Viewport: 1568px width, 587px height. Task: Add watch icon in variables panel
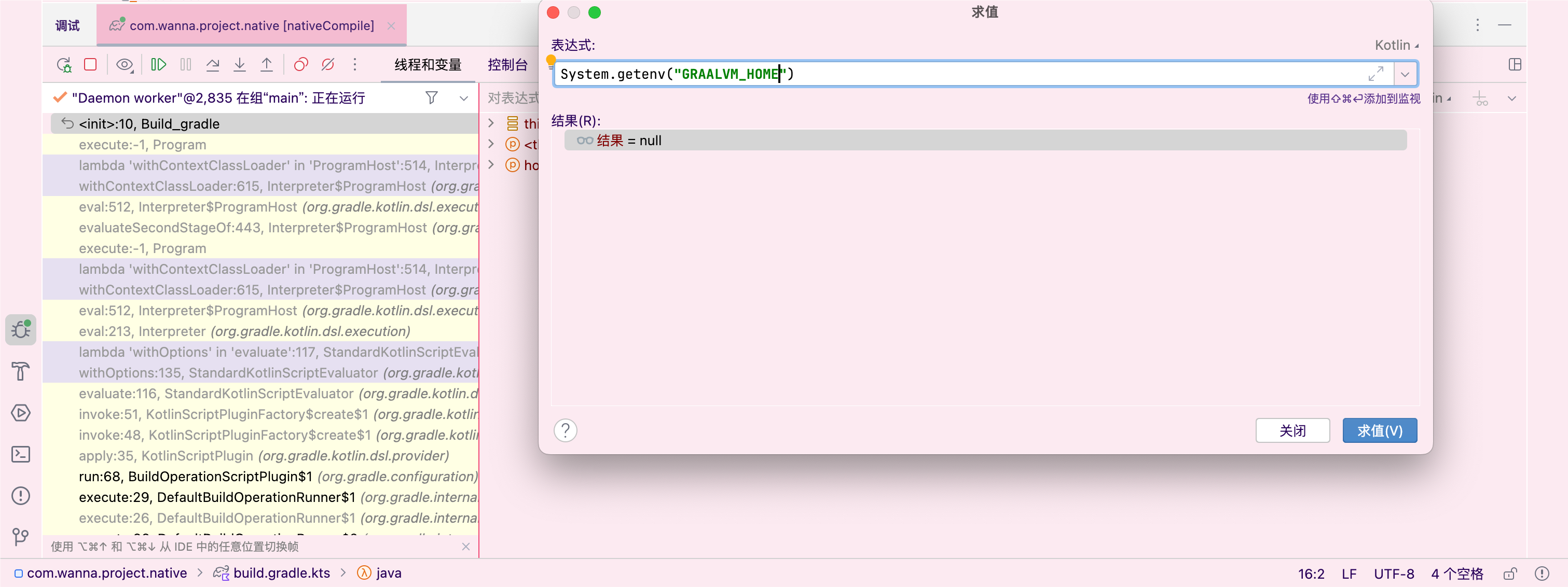(1480, 99)
